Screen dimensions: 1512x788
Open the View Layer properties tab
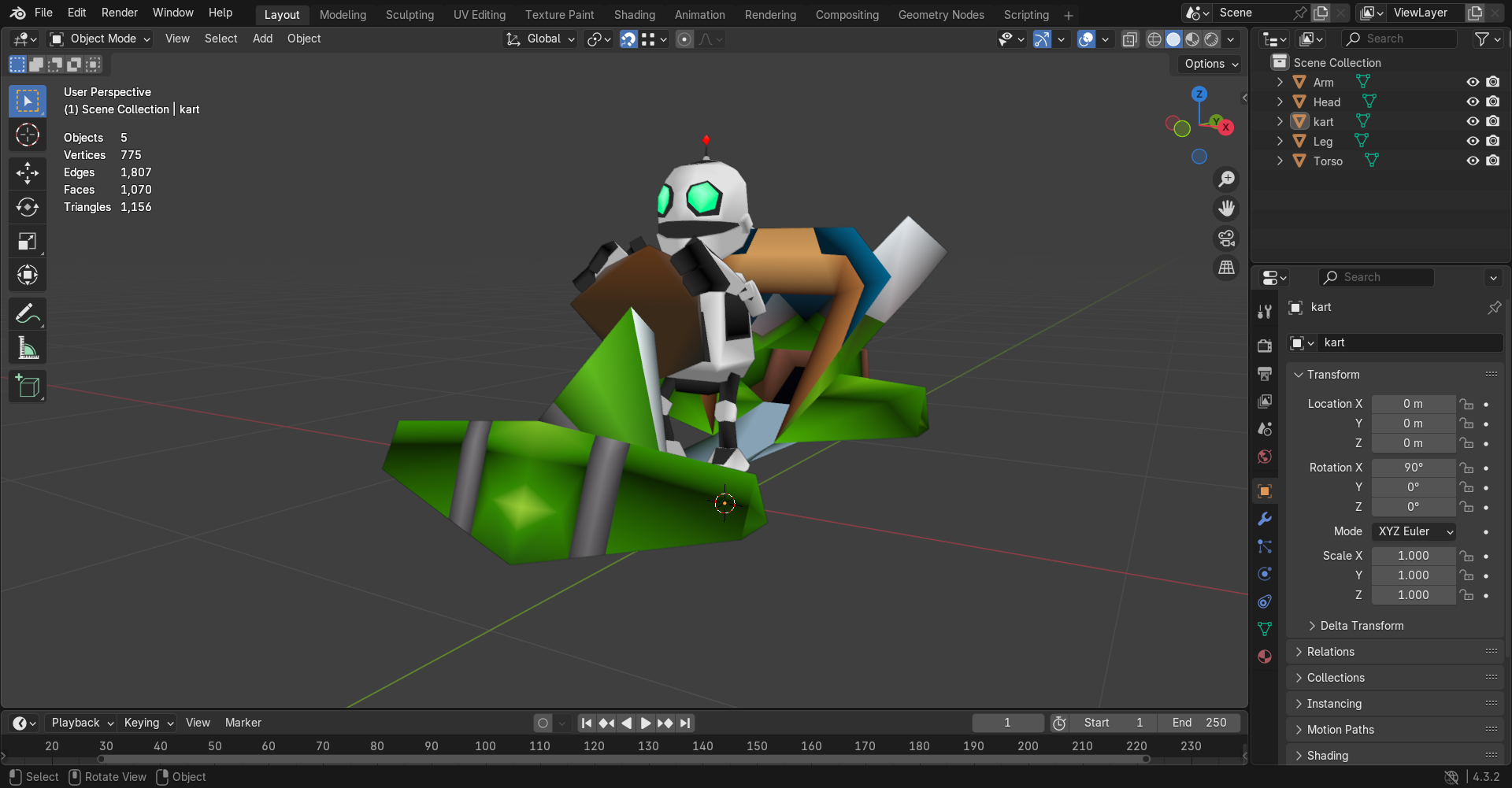coord(1265,401)
